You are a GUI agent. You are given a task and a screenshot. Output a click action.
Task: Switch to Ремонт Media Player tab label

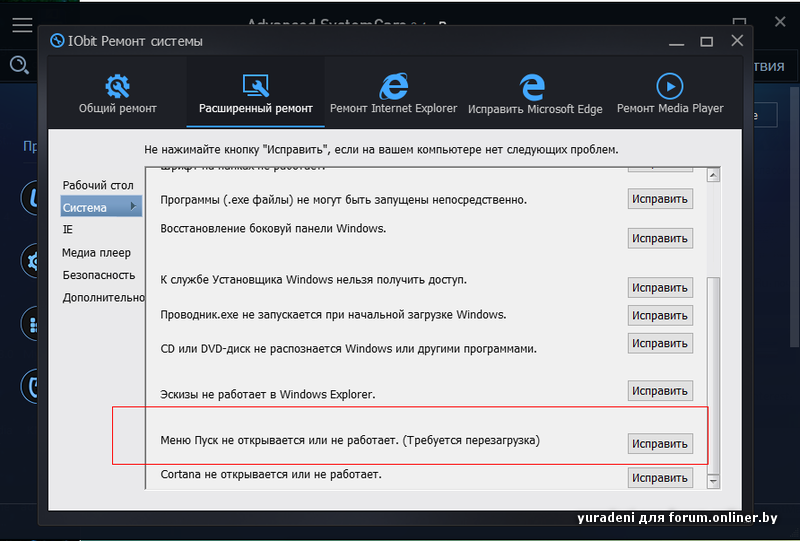coord(670,108)
